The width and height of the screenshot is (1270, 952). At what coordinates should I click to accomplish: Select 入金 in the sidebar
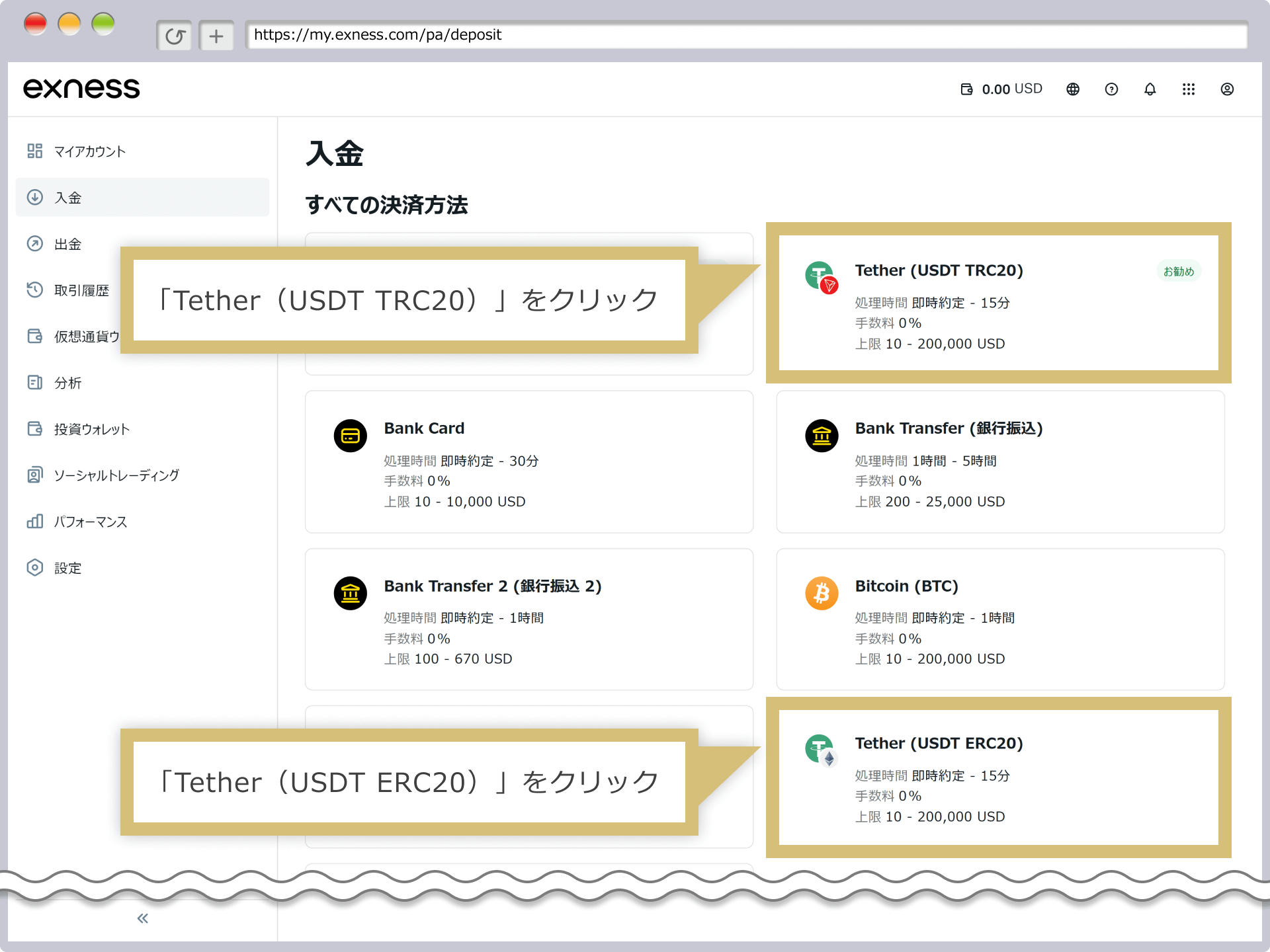[x=142, y=198]
